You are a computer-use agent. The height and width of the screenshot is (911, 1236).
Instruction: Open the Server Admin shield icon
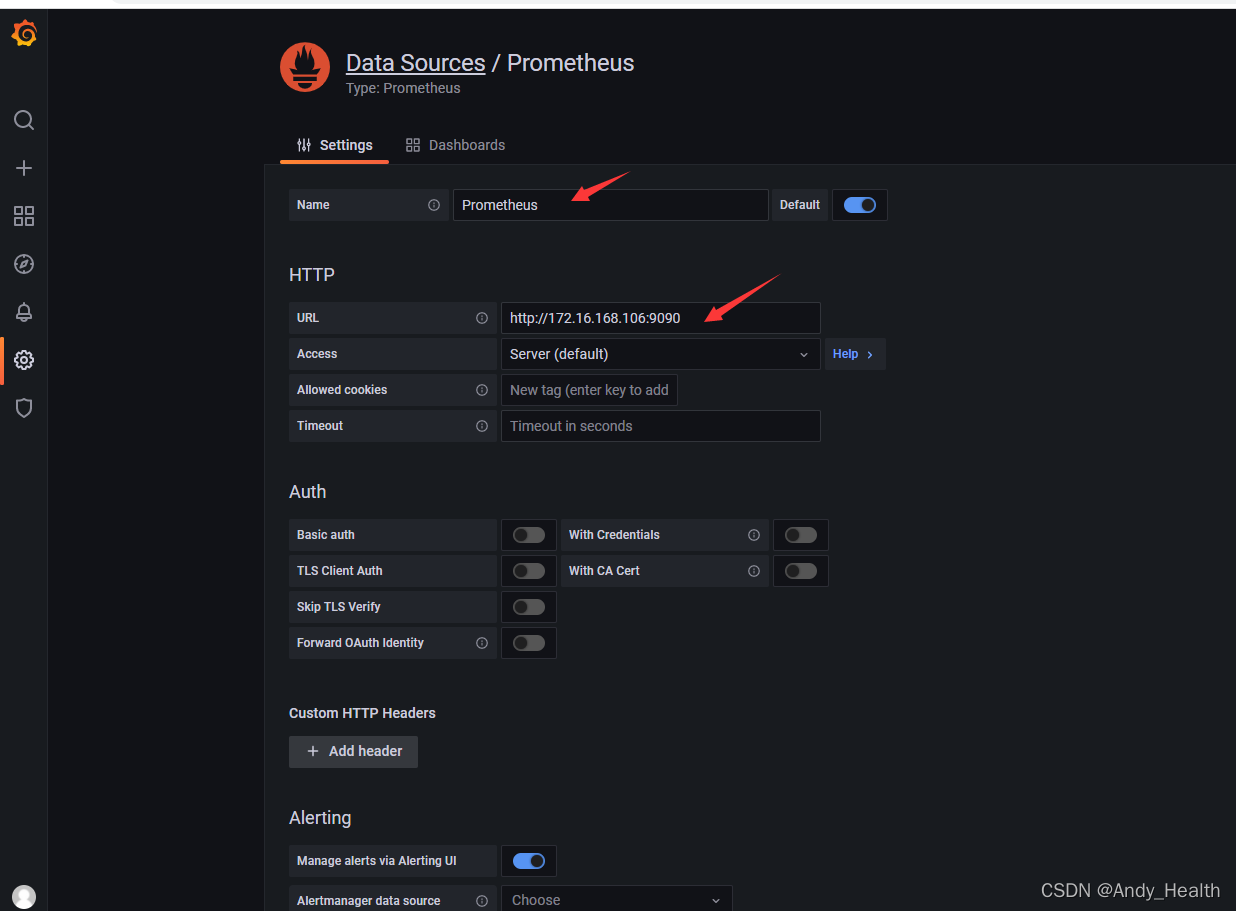click(x=24, y=408)
